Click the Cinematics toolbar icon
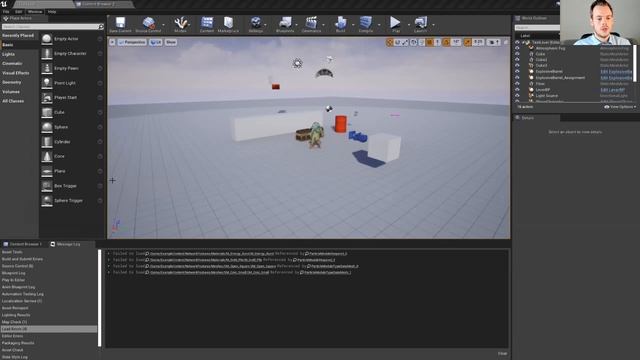This screenshot has width=640, height=360. (311, 24)
